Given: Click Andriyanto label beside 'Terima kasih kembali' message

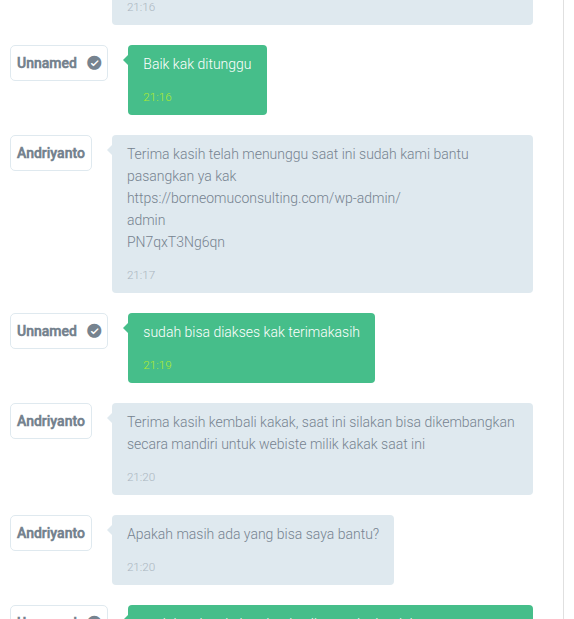Looking at the screenshot, I should [x=51, y=421].
